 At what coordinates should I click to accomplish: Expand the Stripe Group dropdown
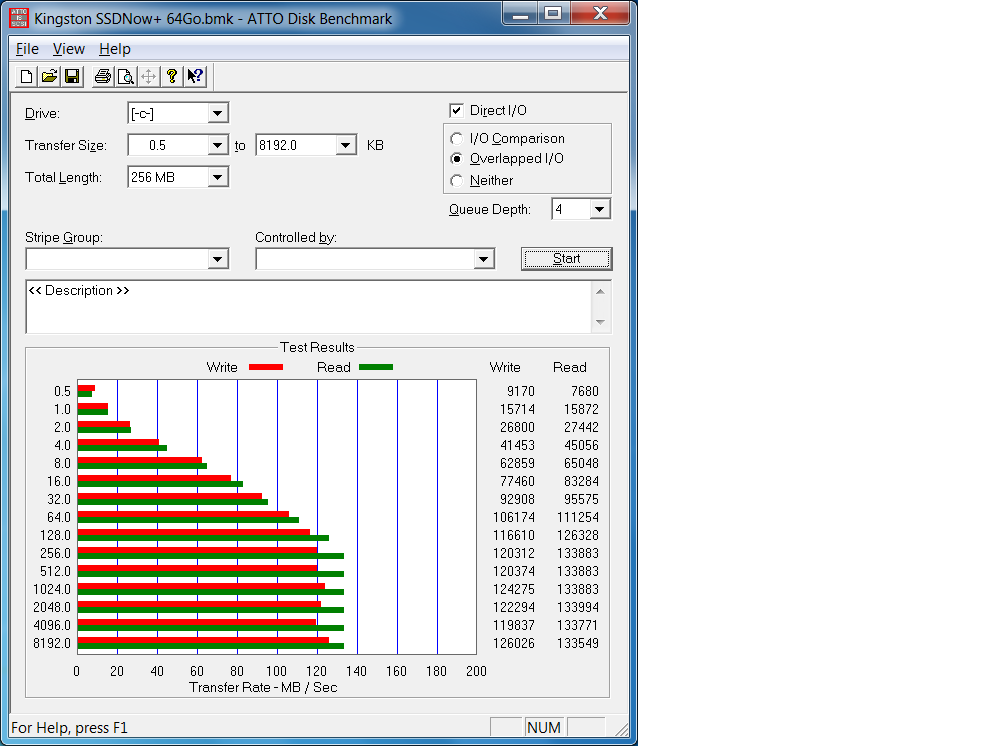[x=218, y=259]
